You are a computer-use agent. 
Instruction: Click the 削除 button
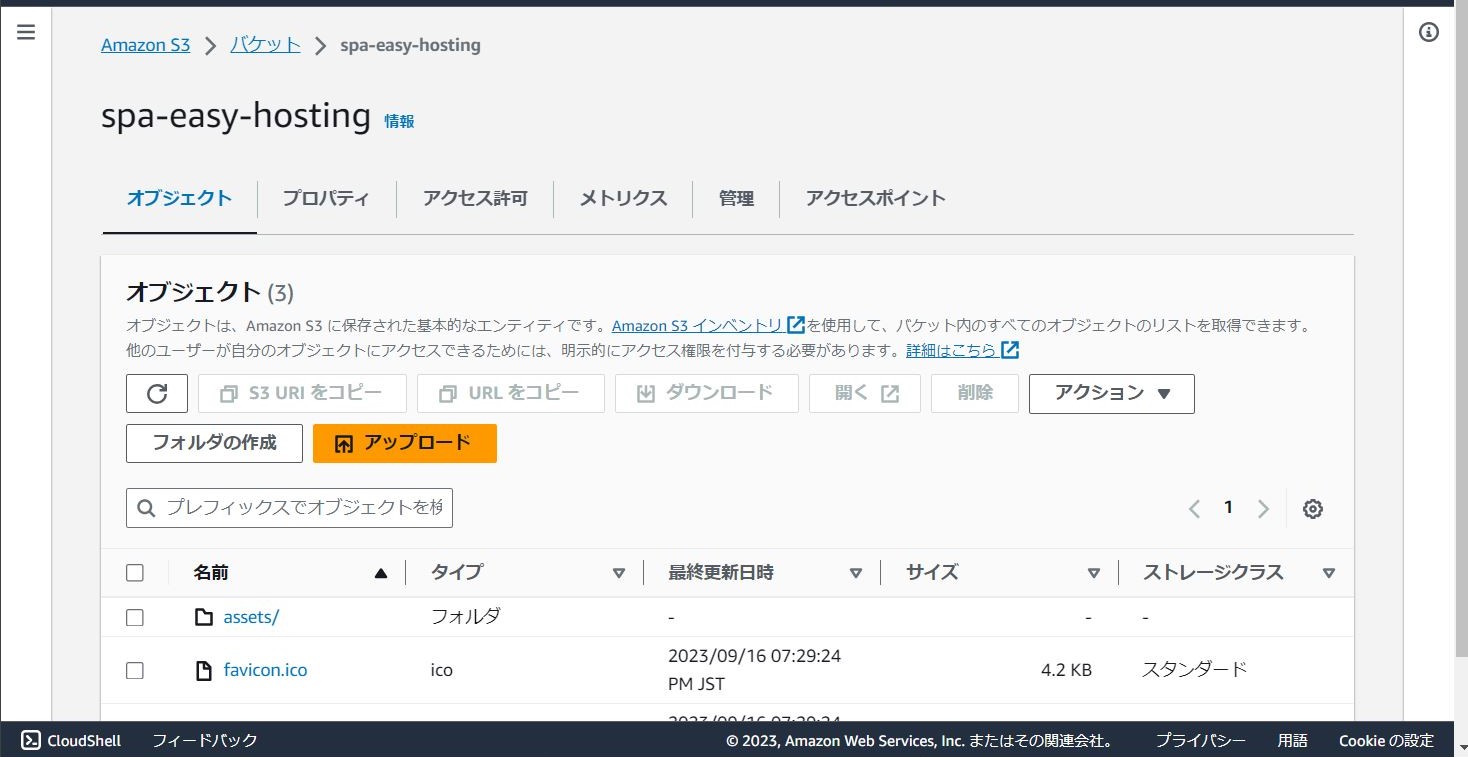[x=975, y=393]
